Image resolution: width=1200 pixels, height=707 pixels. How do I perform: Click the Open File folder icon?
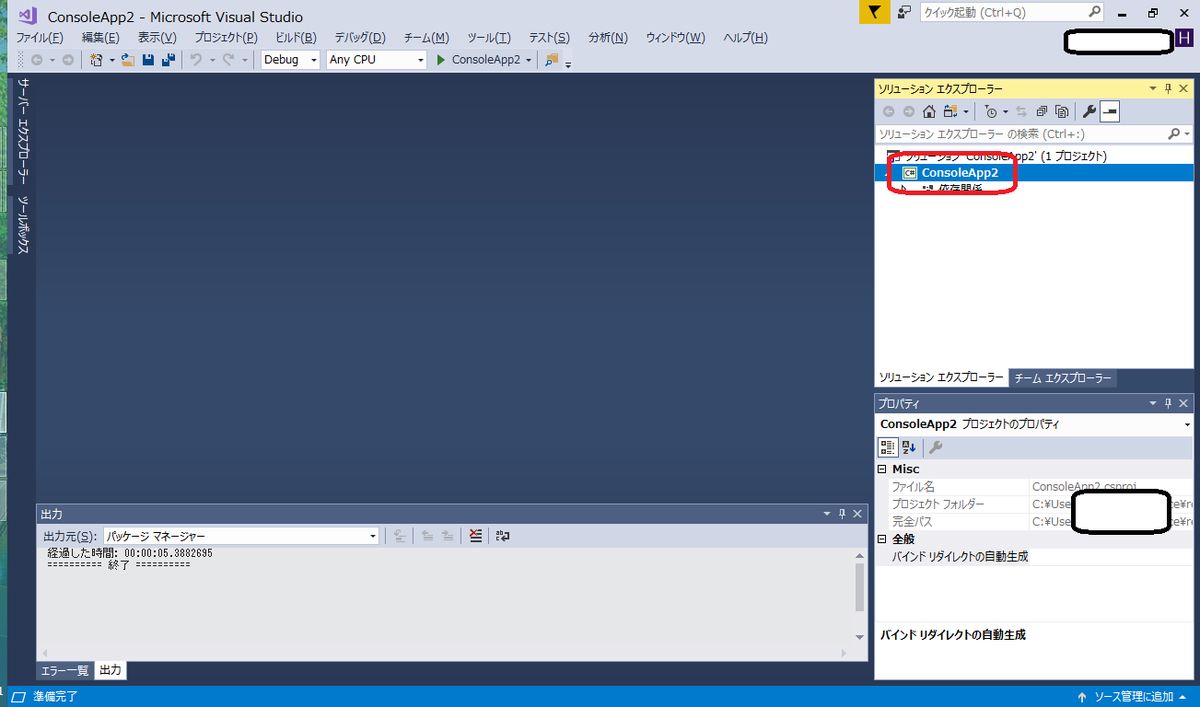128,60
